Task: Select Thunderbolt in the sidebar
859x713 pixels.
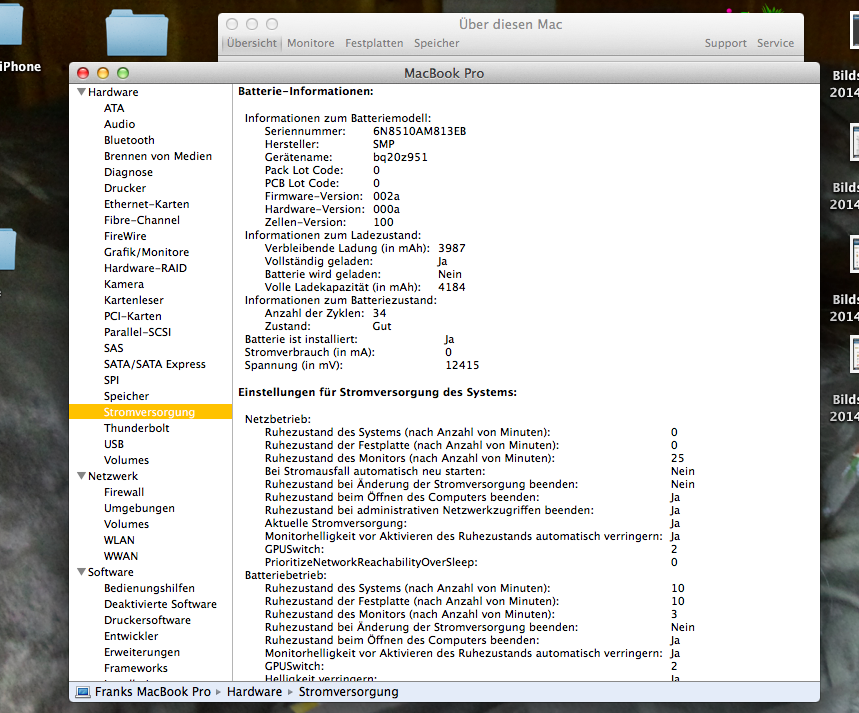Action: 136,428
